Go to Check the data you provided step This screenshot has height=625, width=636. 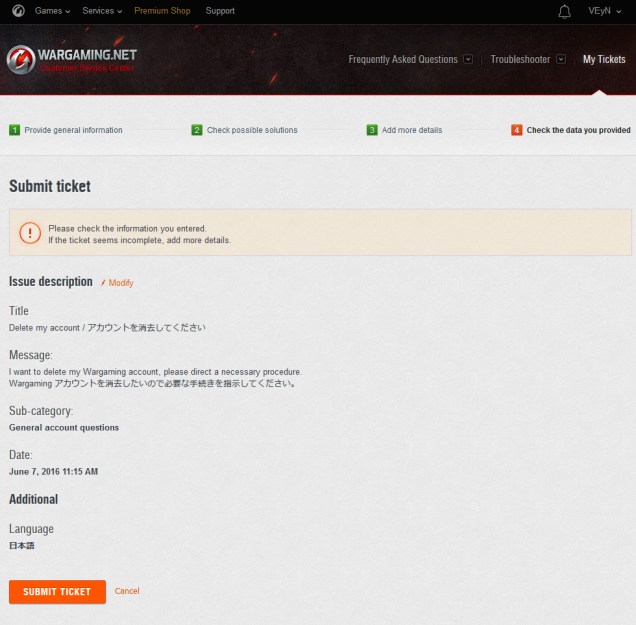click(x=577, y=130)
